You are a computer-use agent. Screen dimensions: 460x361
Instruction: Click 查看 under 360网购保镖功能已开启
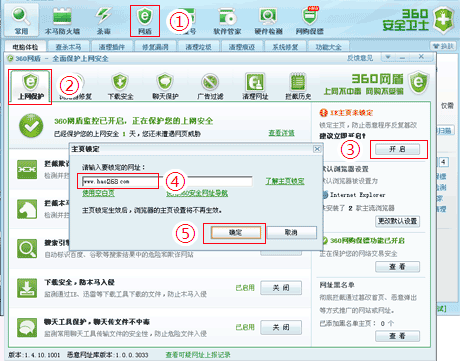tap(397, 267)
